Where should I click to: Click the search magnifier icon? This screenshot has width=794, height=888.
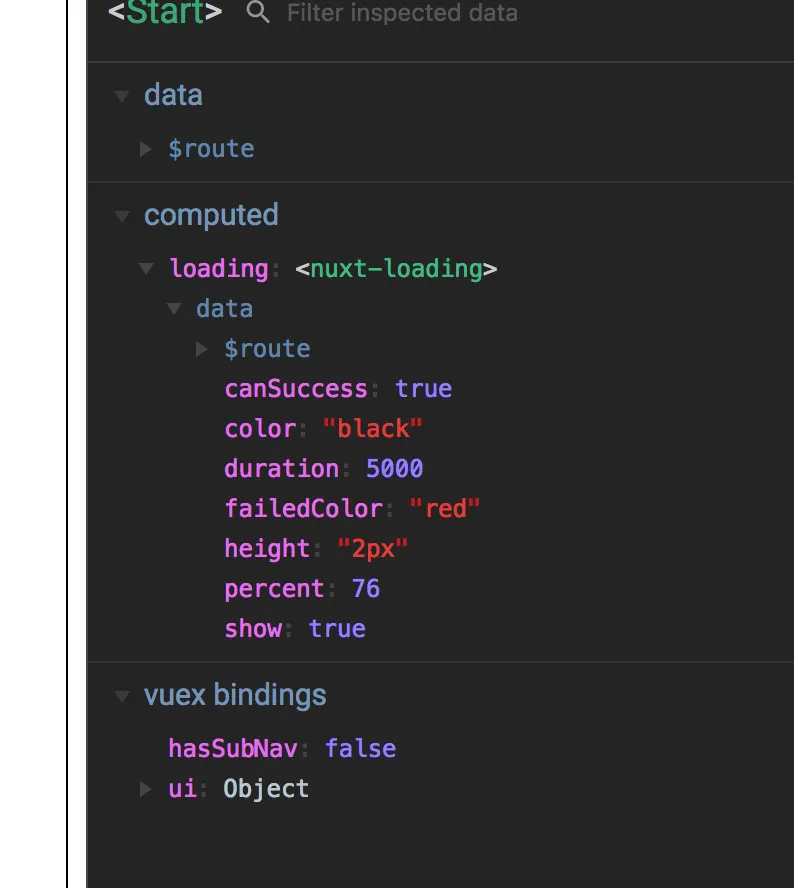tap(258, 13)
